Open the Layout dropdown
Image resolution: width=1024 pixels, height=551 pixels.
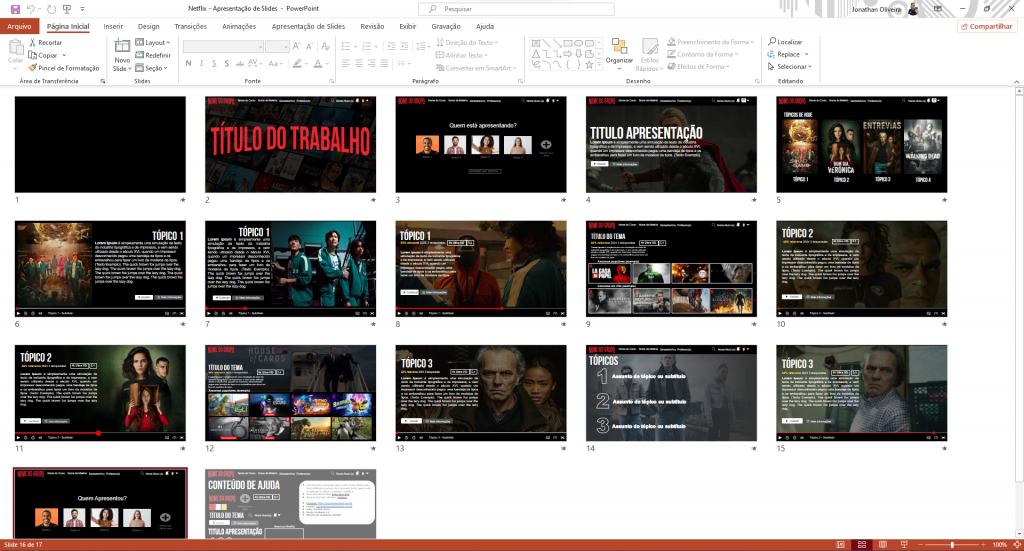pyautogui.click(x=152, y=42)
